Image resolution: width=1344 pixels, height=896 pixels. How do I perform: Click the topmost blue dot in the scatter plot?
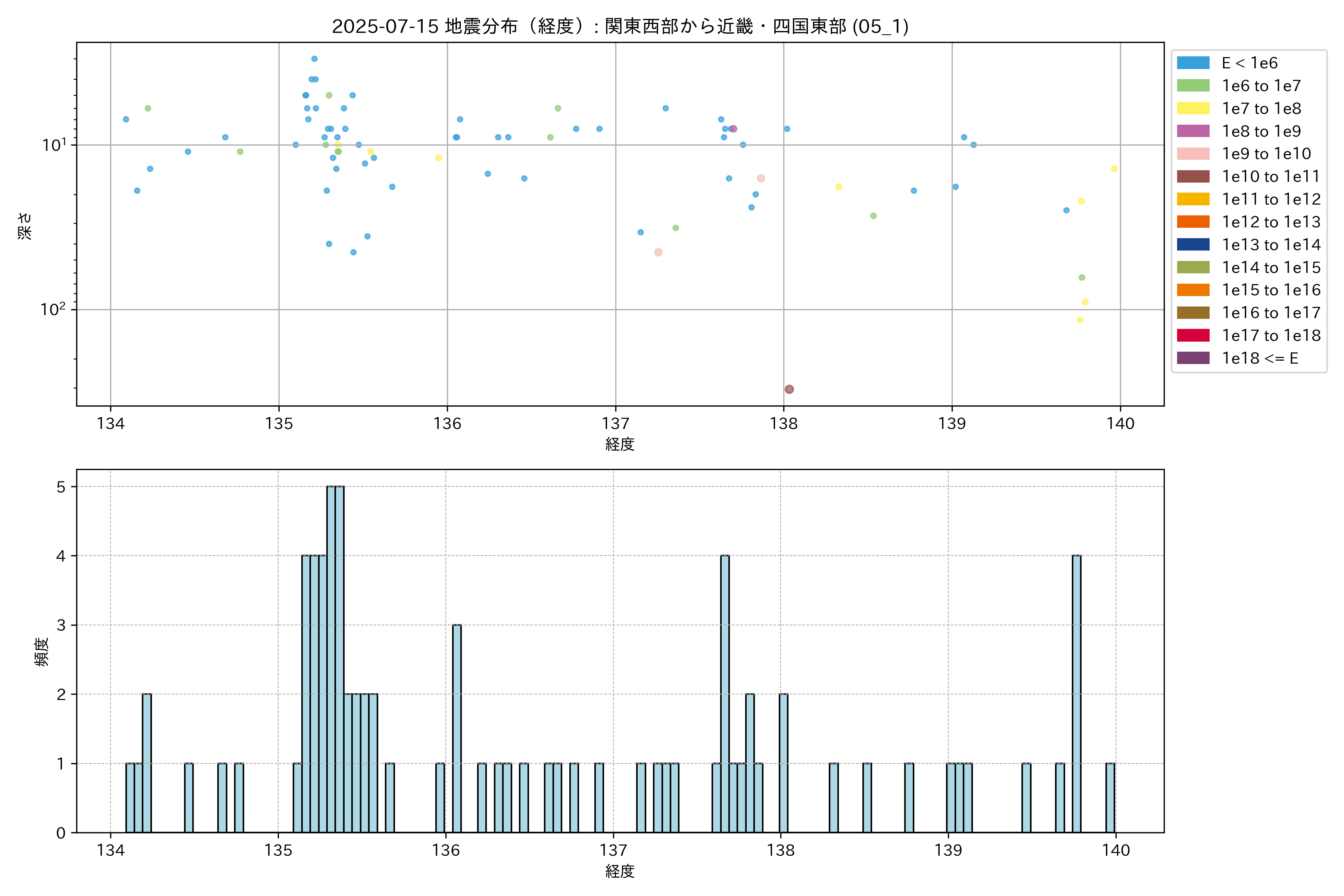(x=314, y=59)
